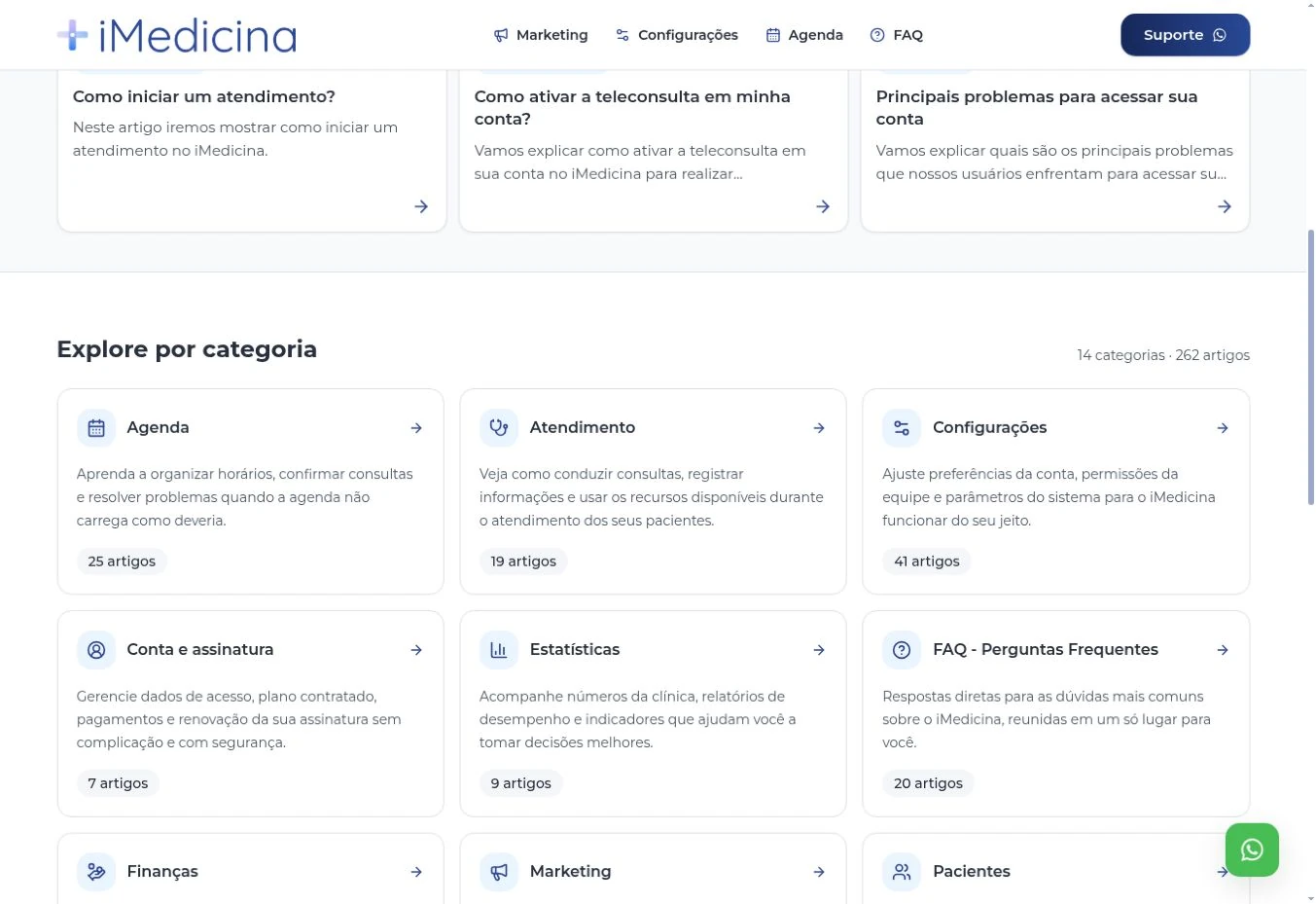The image size is (1316, 904).
Task: Click the Agenda category calendar icon
Action: click(x=96, y=428)
